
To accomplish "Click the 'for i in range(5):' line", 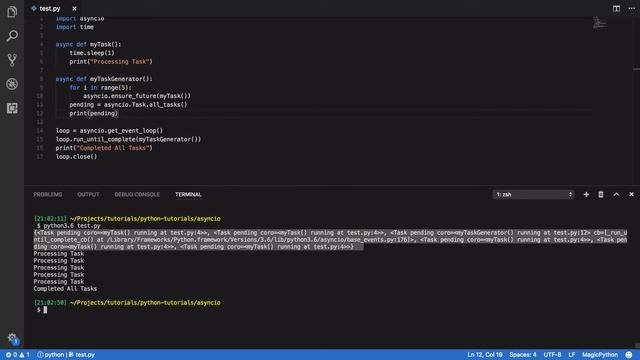I will [100, 87].
